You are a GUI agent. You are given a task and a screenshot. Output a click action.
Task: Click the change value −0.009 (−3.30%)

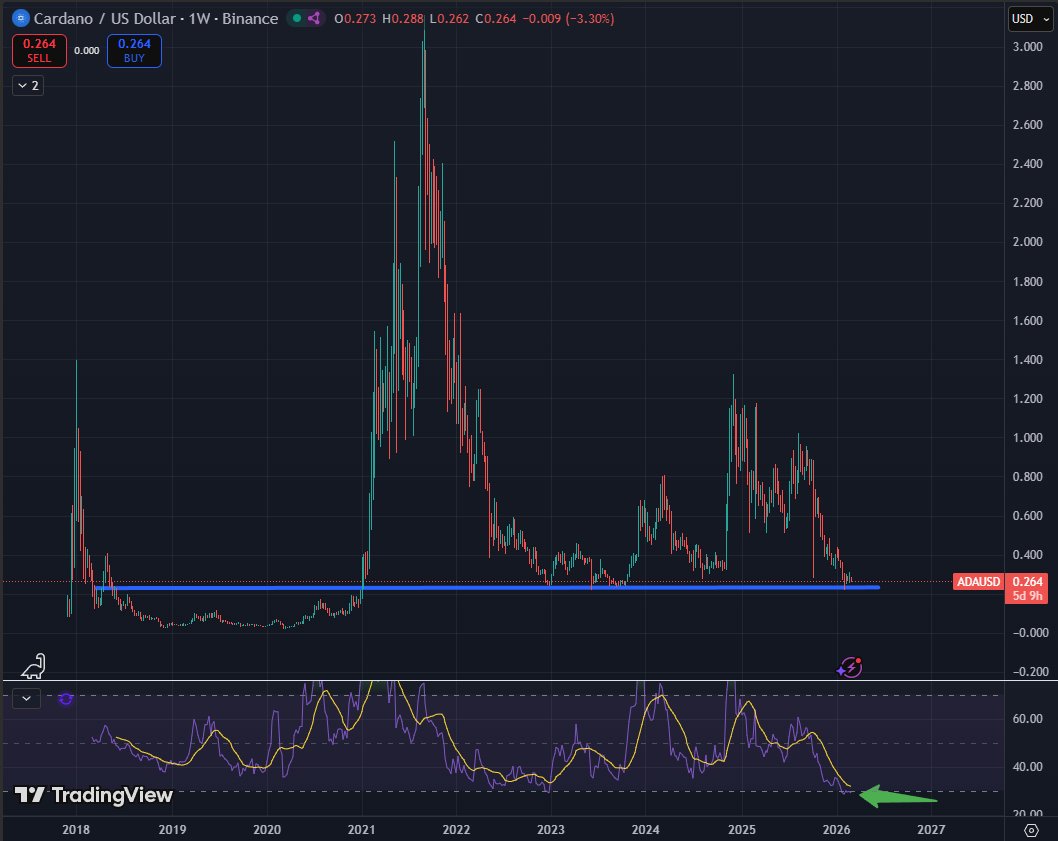(x=568, y=18)
